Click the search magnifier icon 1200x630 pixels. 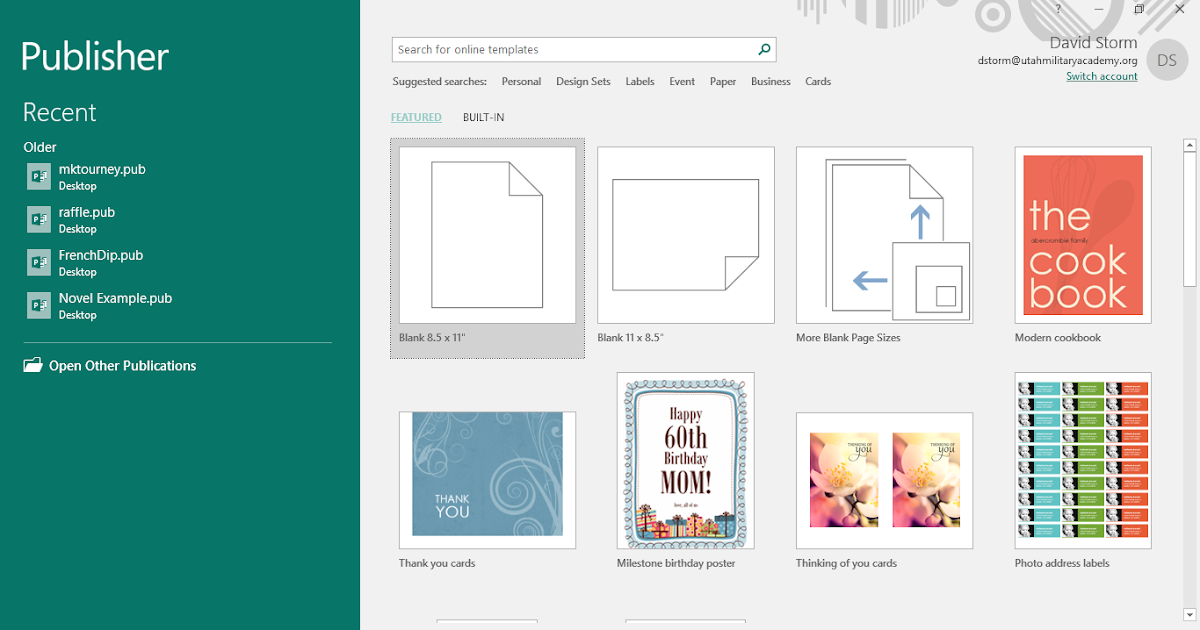coord(764,48)
